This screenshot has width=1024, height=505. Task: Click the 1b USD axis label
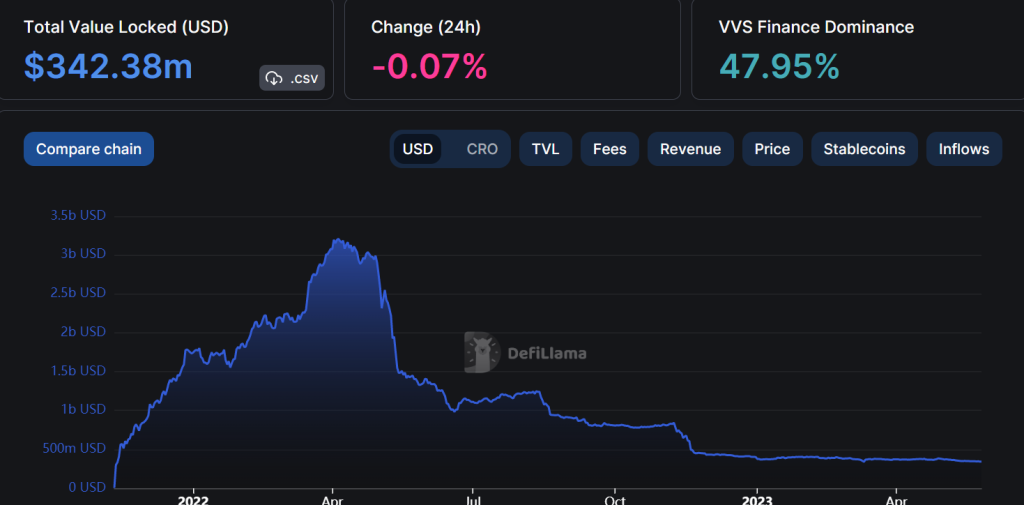pos(83,410)
